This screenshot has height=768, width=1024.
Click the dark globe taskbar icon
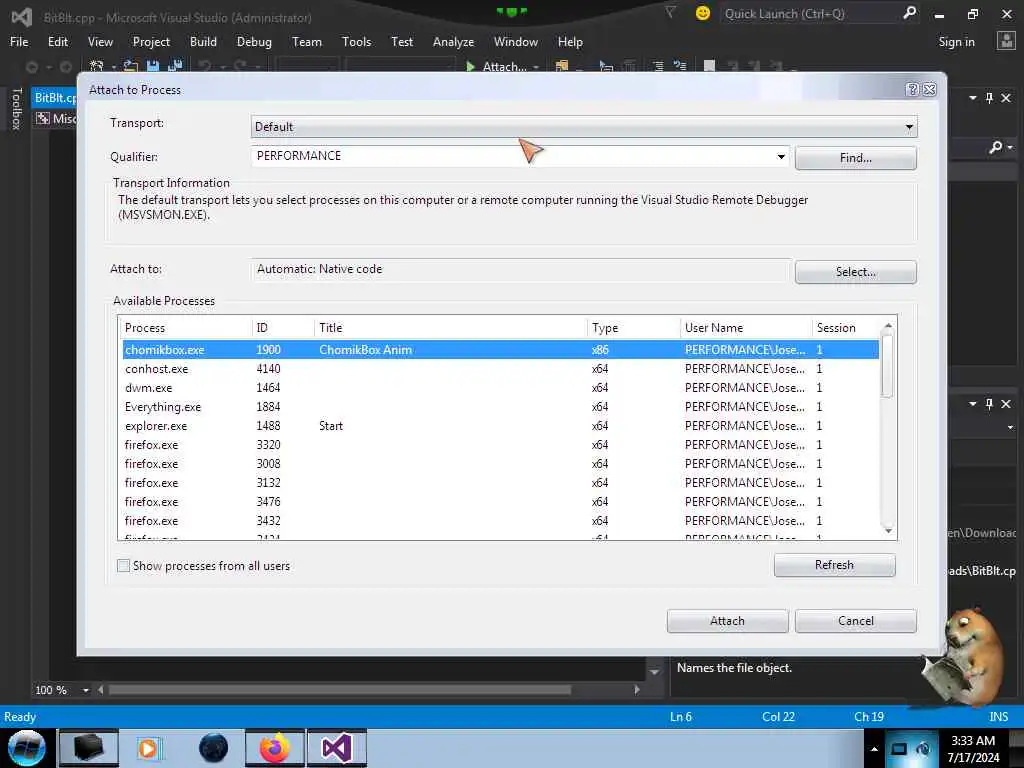[x=214, y=748]
